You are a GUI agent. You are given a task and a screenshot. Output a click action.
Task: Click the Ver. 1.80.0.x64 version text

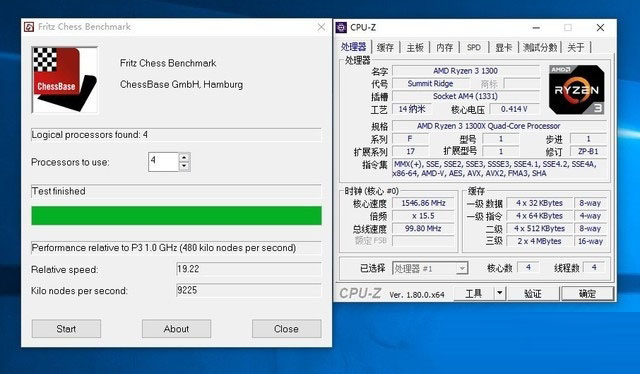point(417,295)
